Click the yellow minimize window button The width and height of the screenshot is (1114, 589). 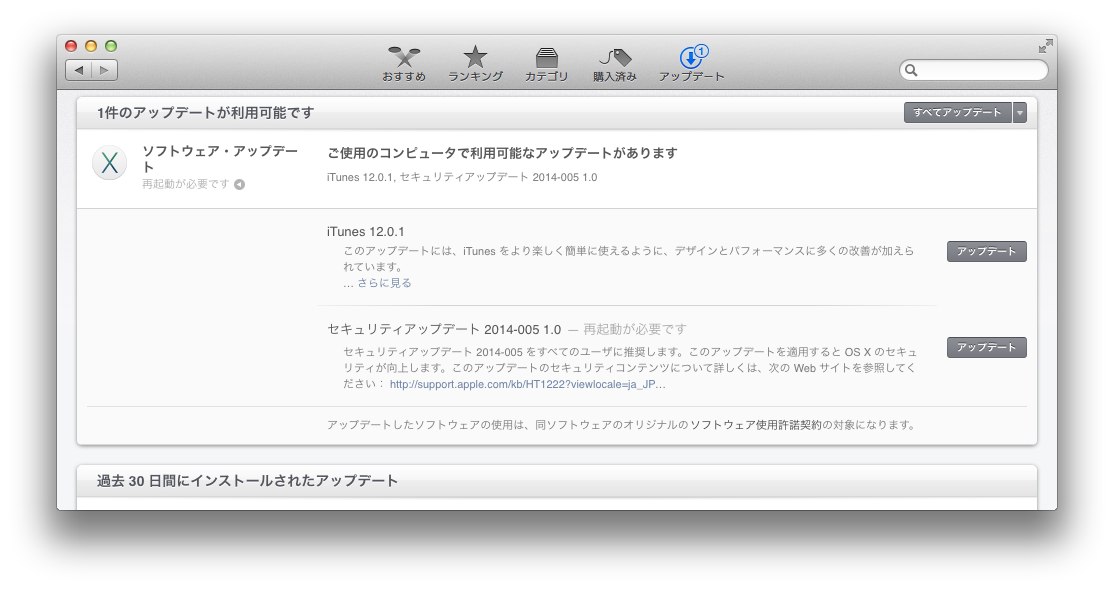[91, 46]
